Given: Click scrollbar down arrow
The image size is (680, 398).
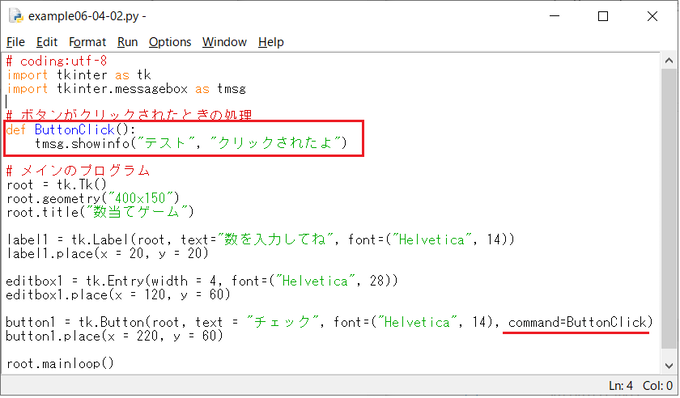Looking at the screenshot, I should pyautogui.click(x=669, y=366).
